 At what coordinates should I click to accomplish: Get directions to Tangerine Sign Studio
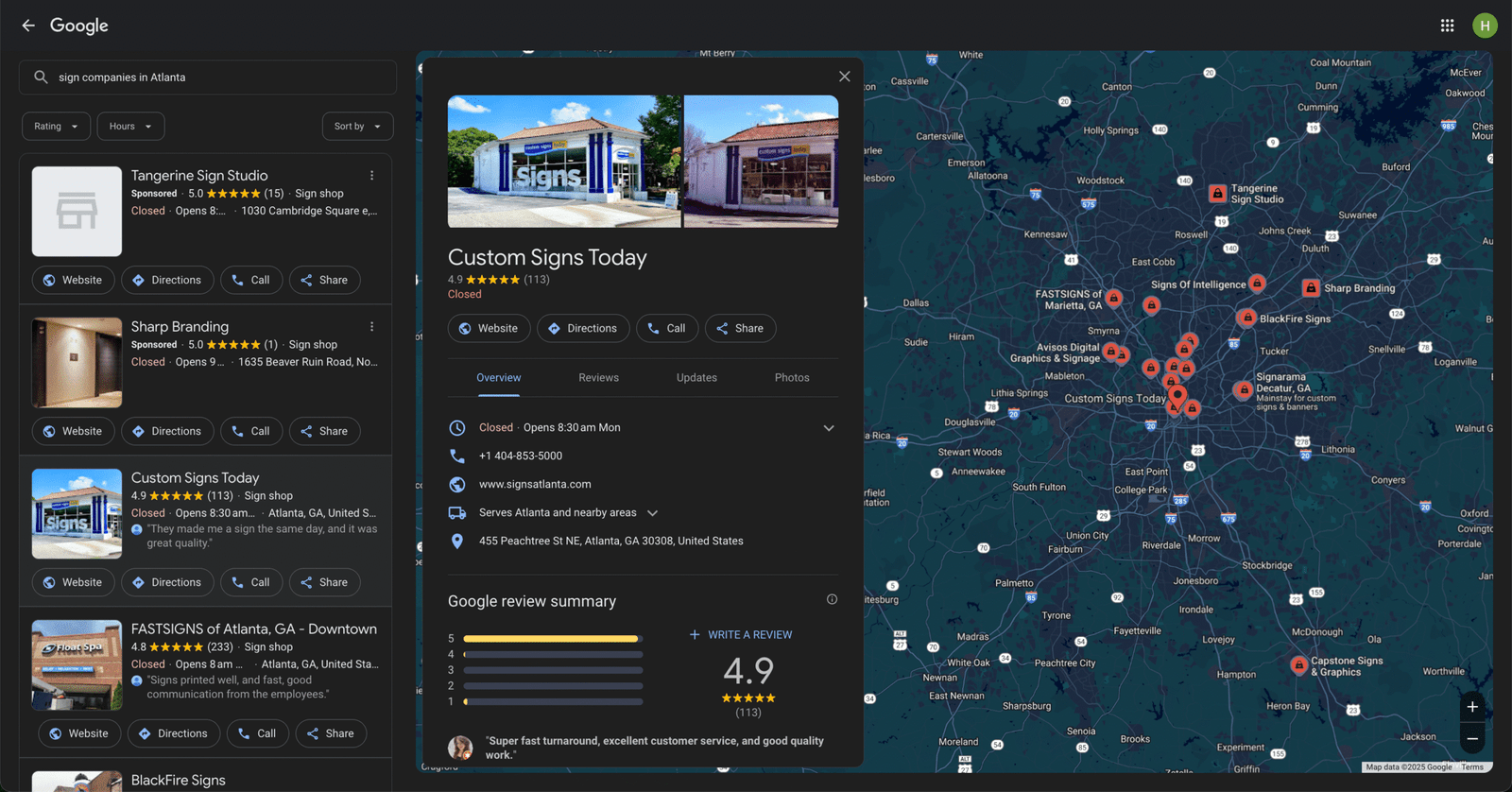pos(167,281)
